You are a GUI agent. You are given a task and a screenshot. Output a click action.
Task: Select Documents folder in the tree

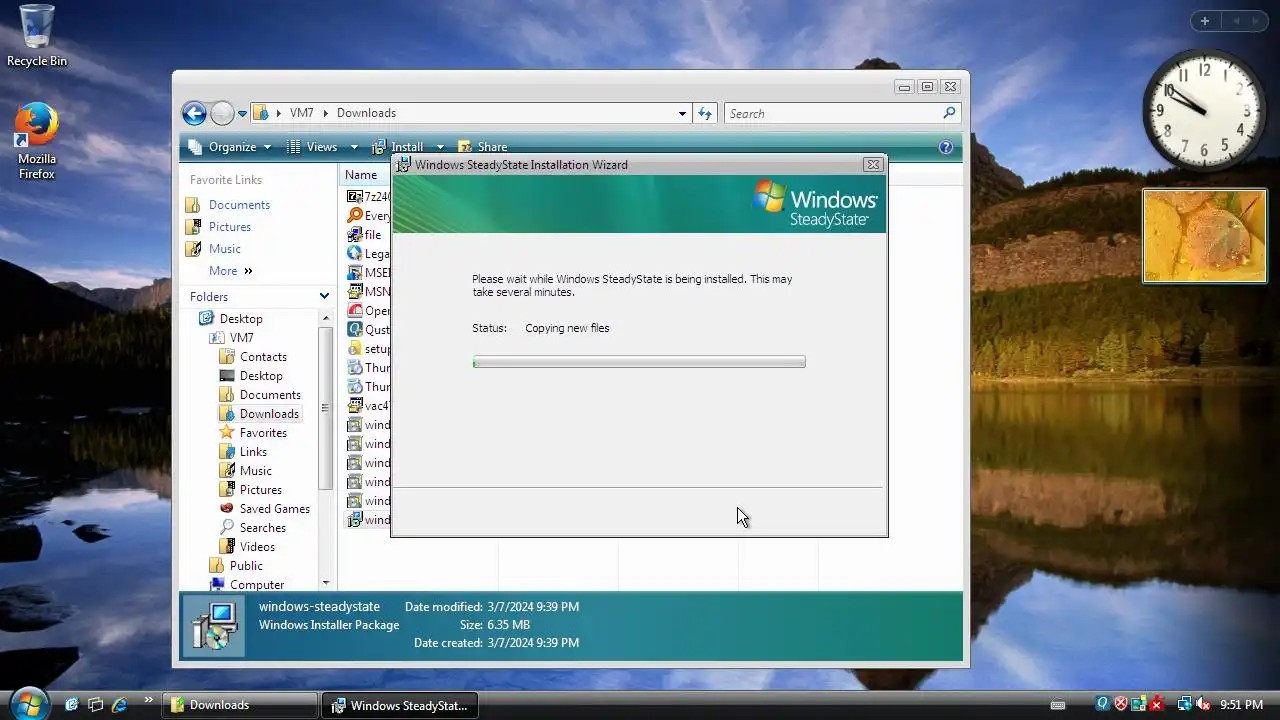[270, 395]
